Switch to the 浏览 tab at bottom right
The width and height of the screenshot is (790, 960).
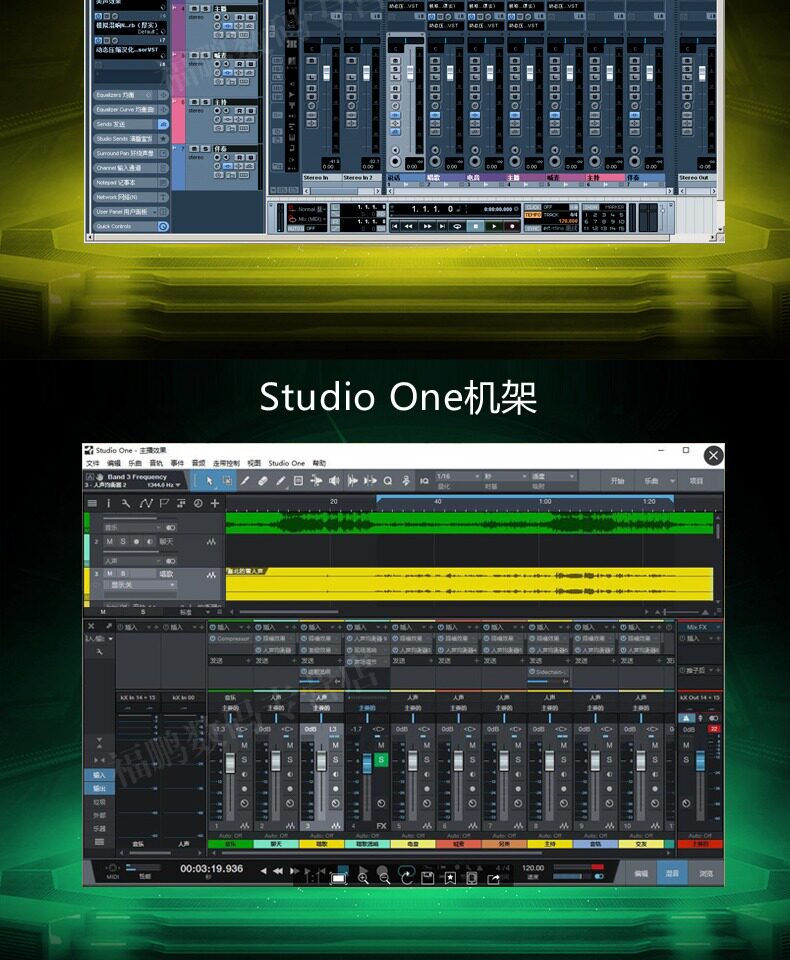pos(706,874)
